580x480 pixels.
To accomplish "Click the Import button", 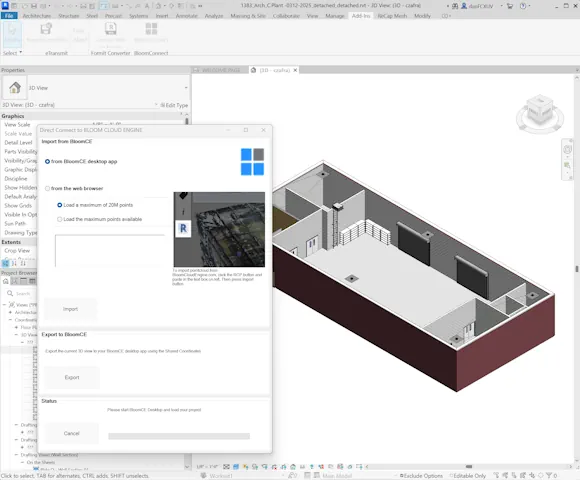I will point(71,309).
